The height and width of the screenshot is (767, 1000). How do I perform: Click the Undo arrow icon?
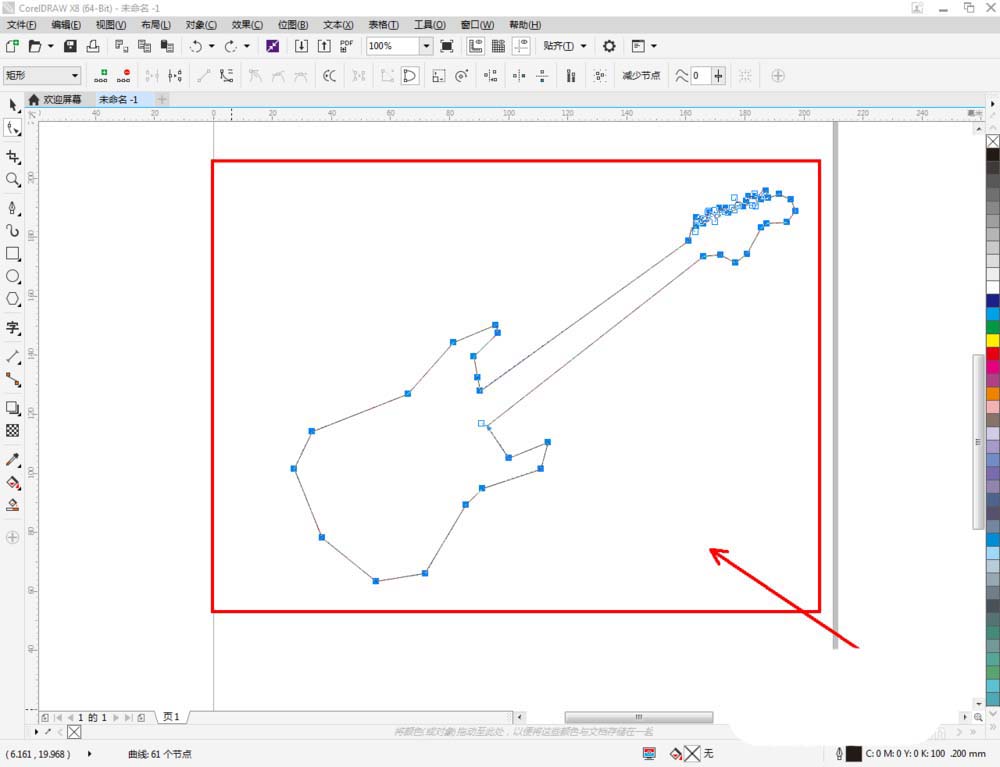[x=196, y=46]
